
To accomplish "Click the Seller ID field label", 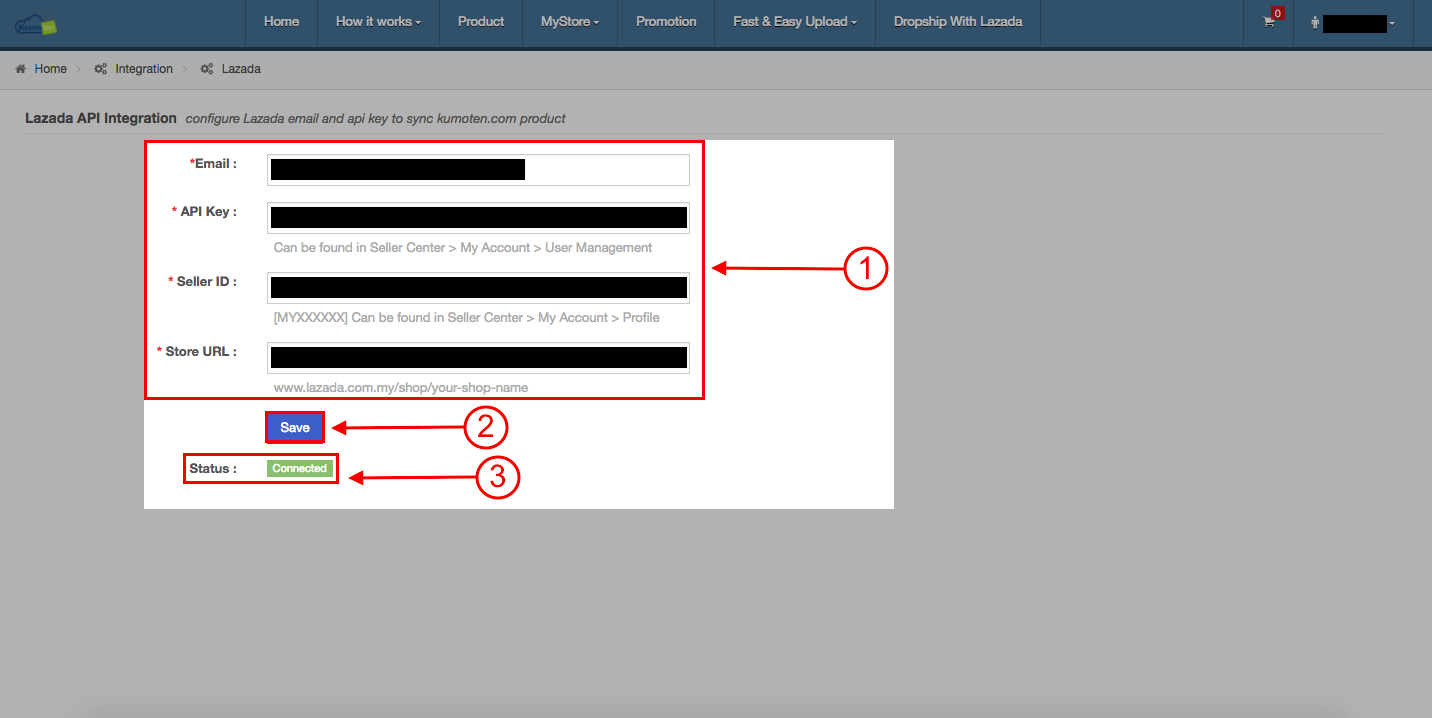I will click(203, 281).
